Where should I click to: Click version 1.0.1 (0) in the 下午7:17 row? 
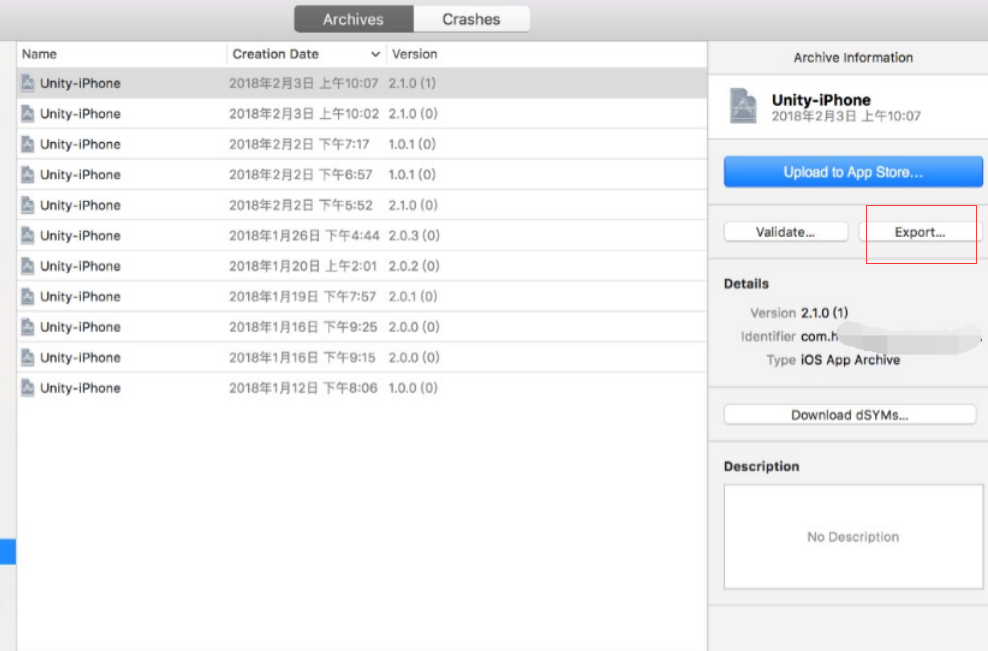(412, 144)
